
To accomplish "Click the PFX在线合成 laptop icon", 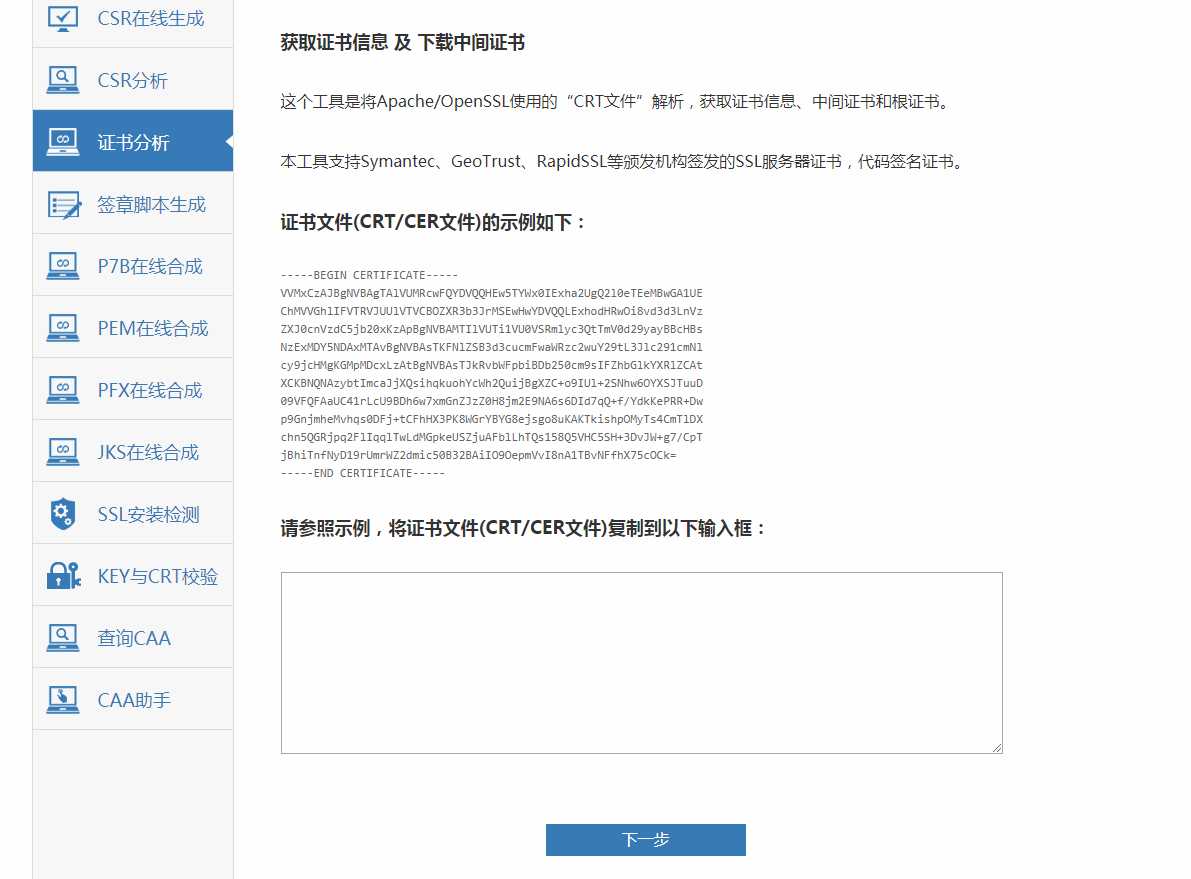I will 62,390.
